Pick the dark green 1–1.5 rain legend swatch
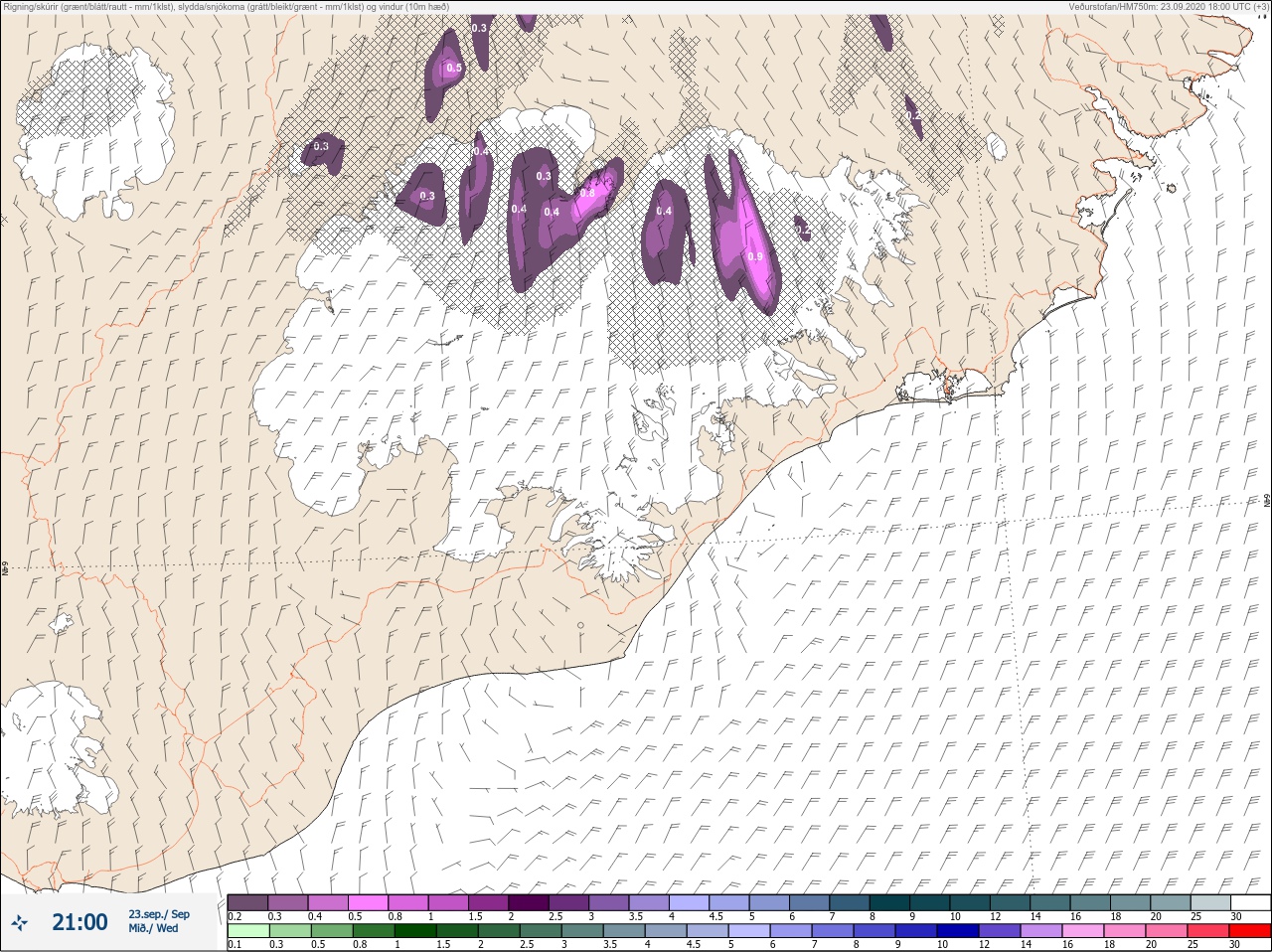The width and height of the screenshot is (1272, 952). coord(413,931)
